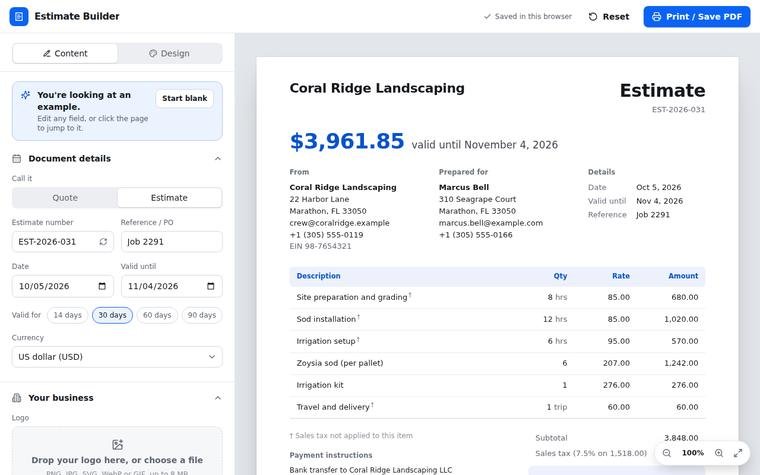Collapse the Document details section
This screenshot has width=760, height=475.
click(x=218, y=158)
